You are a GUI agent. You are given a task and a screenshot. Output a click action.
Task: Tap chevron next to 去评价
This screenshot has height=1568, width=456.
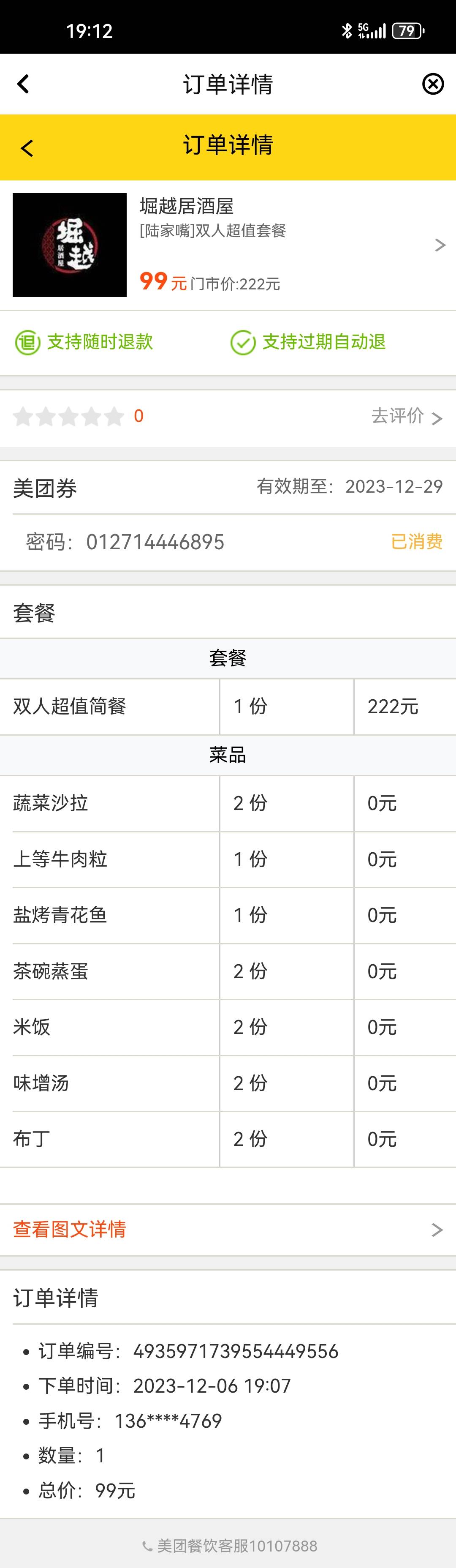point(437,418)
